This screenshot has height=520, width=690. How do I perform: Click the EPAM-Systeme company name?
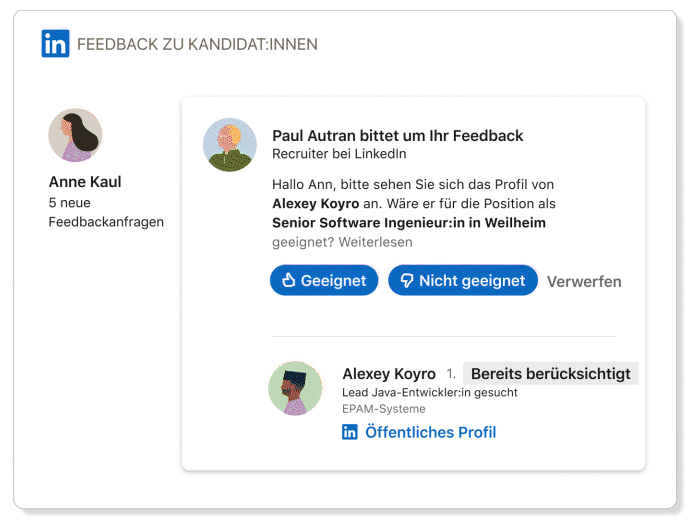(x=383, y=409)
